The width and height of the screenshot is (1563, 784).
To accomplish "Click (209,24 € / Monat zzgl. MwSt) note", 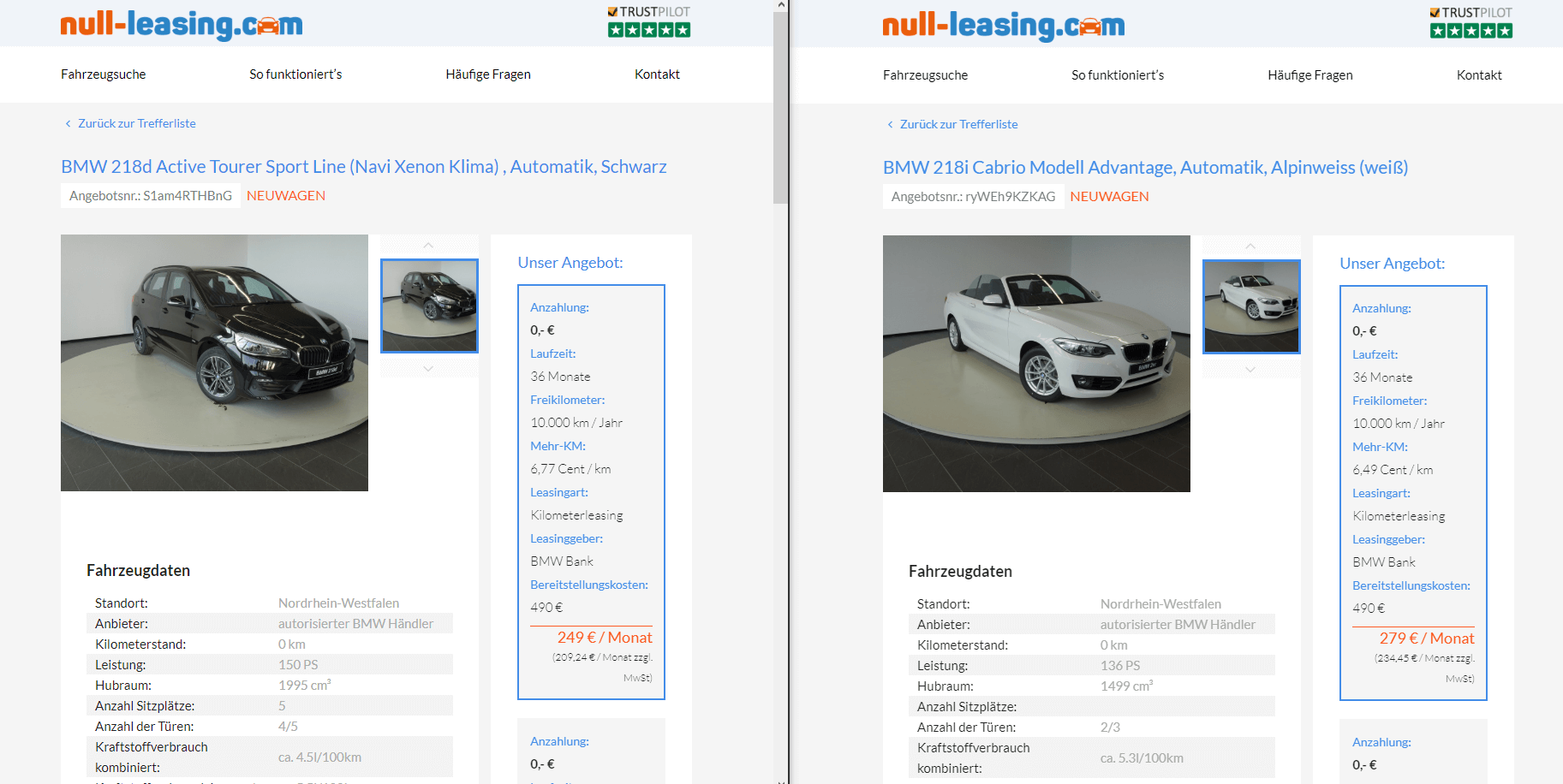I will click(x=602, y=668).
